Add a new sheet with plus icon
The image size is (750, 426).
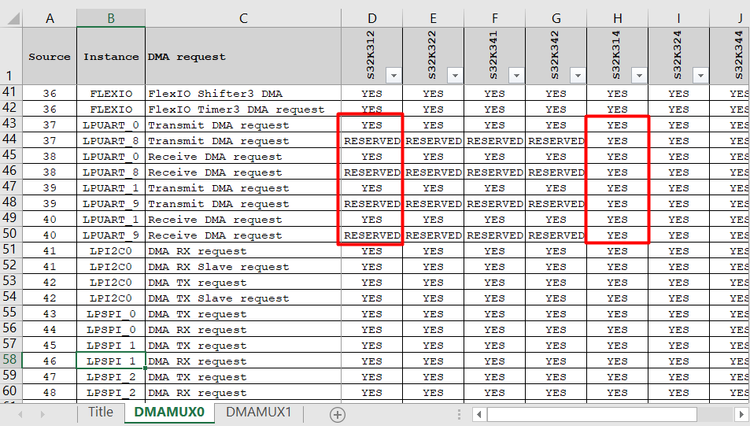(337, 415)
